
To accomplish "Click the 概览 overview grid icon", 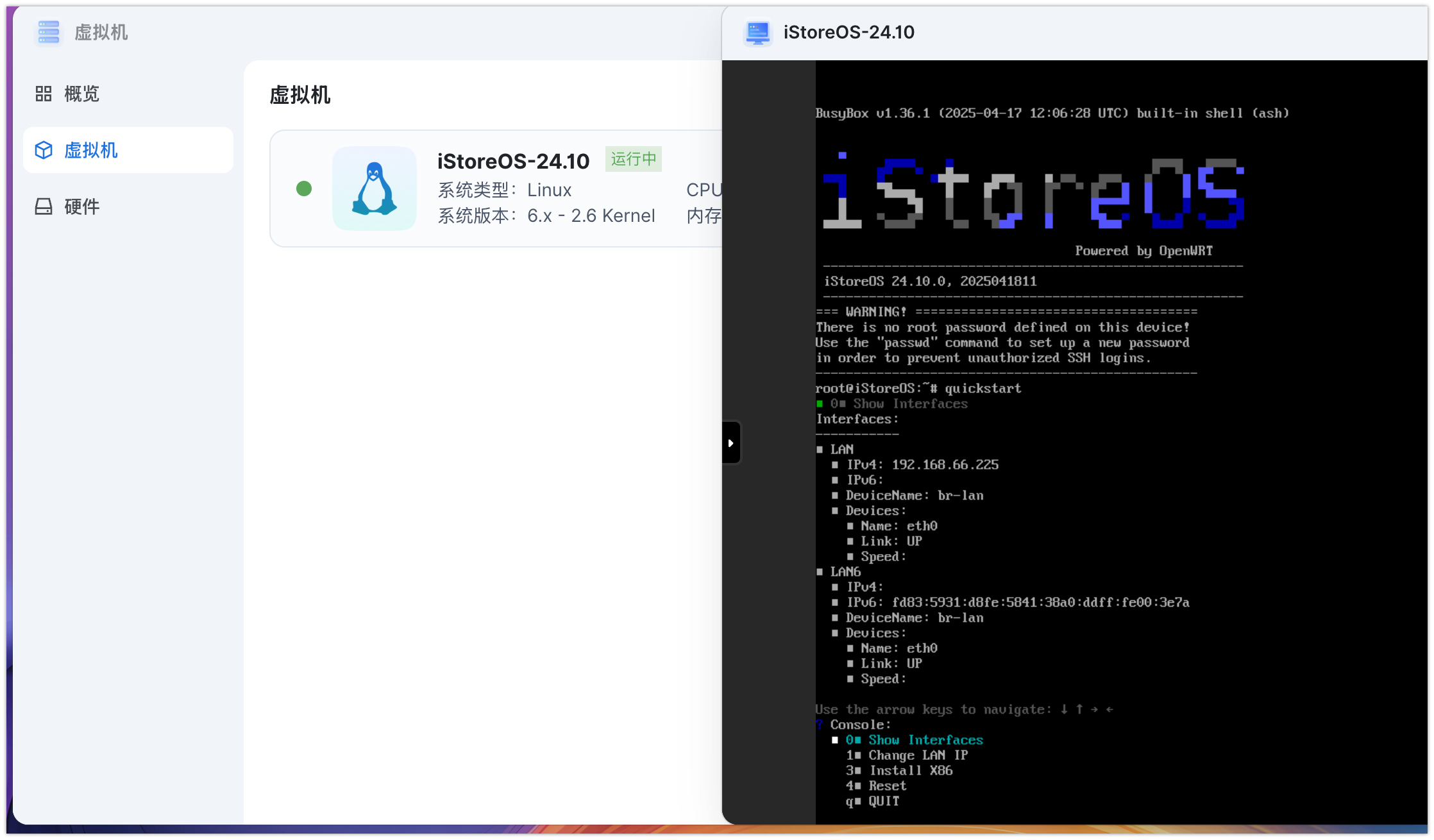I will coord(44,94).
